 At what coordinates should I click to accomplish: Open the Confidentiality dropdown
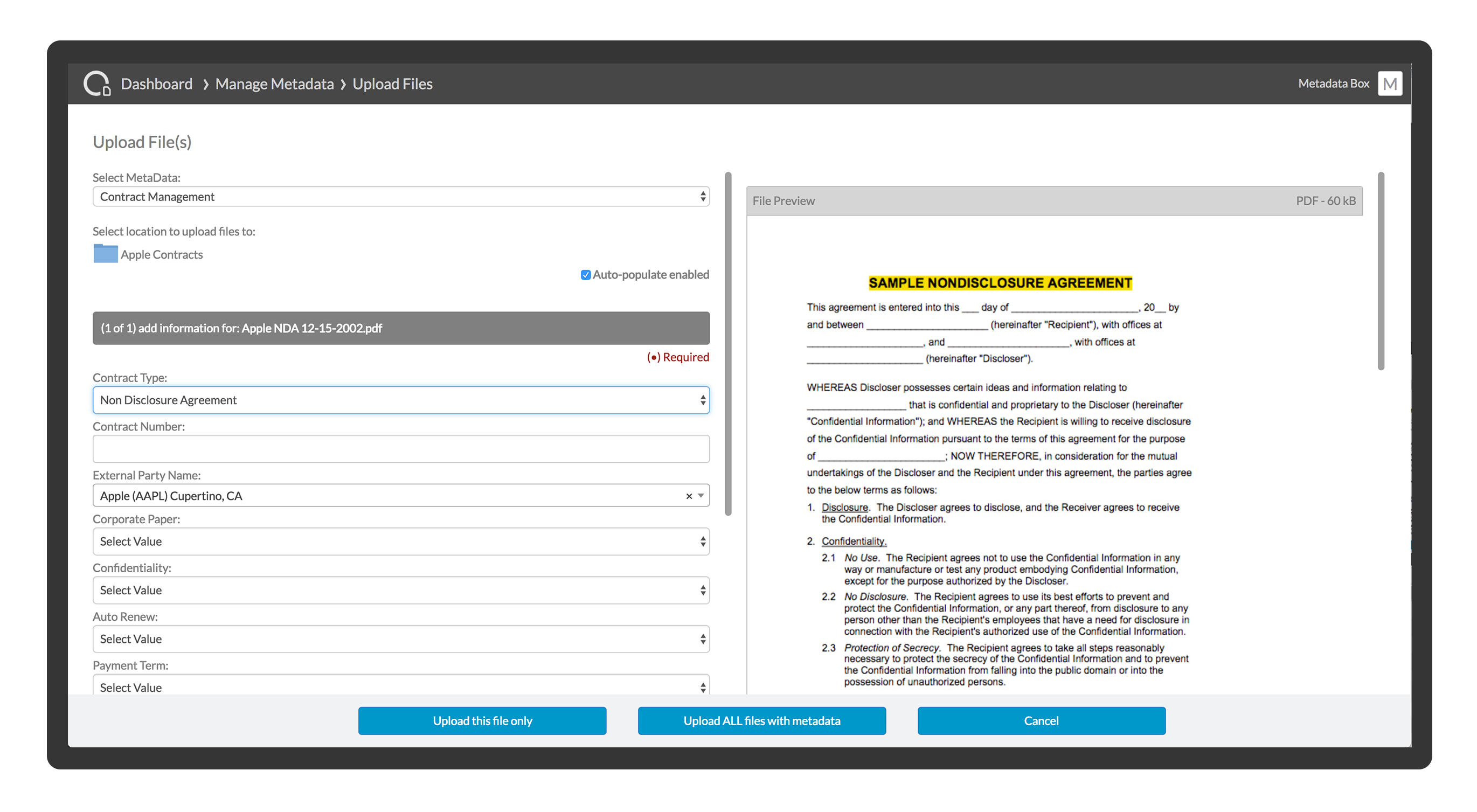pyautogui.click(x=401, y=590)
